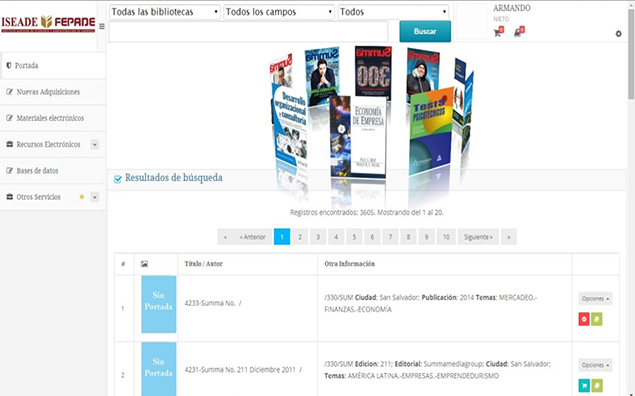Viewport: 635px width, 396px height.
Task: Click the search text input field
Action: (248, 32)
